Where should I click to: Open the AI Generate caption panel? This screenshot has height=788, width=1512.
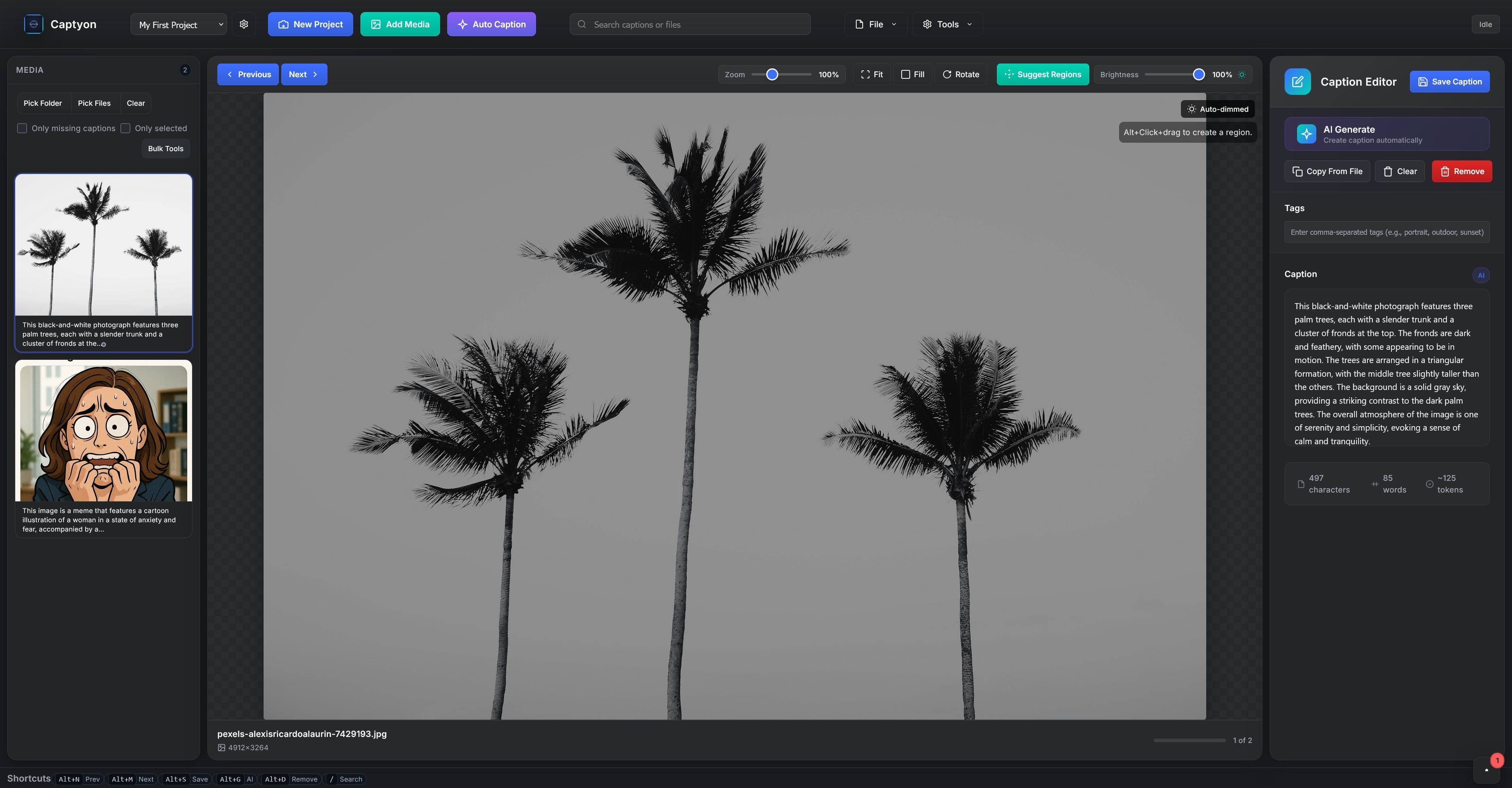tap(1386, 133)
